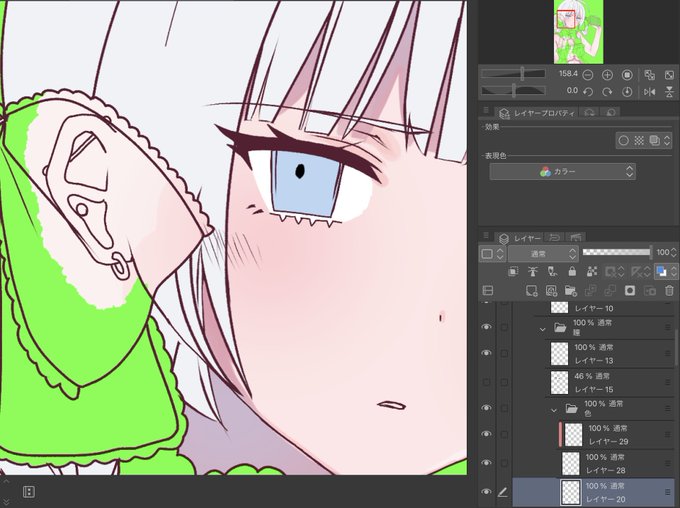
Task: Hide レイヤー 28 via its eye icon
Action: pos(486,463)
